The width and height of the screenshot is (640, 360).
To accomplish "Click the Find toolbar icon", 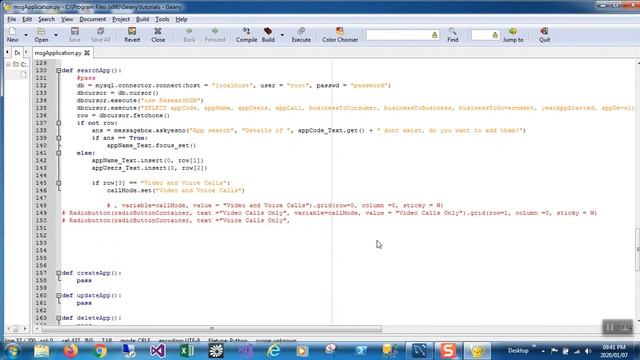I will [452, 35].
